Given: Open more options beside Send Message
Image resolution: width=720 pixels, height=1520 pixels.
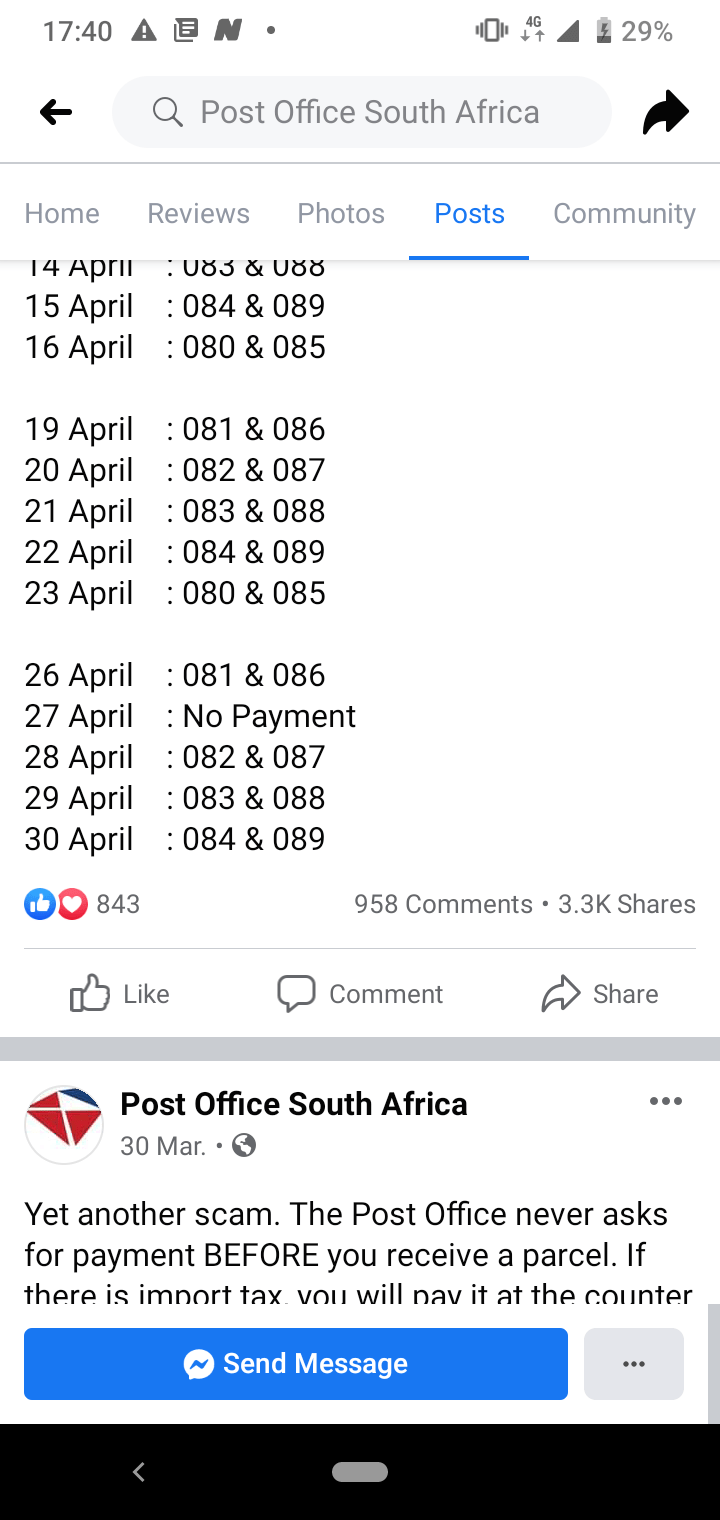Looking at the screenshot, I should [x=634, y=1364].
